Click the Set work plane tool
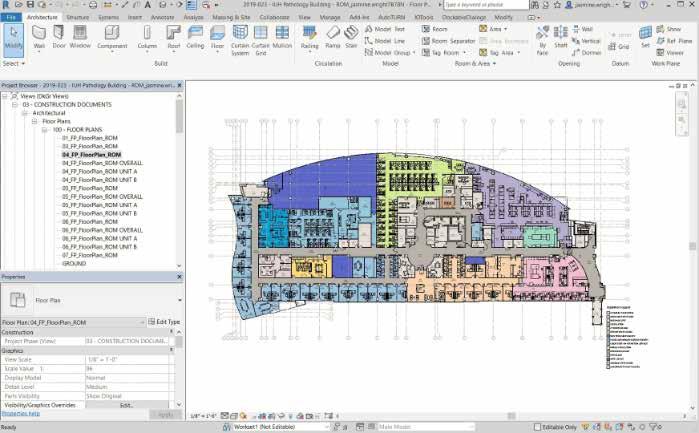699x433 pixels. coord(645,37)
